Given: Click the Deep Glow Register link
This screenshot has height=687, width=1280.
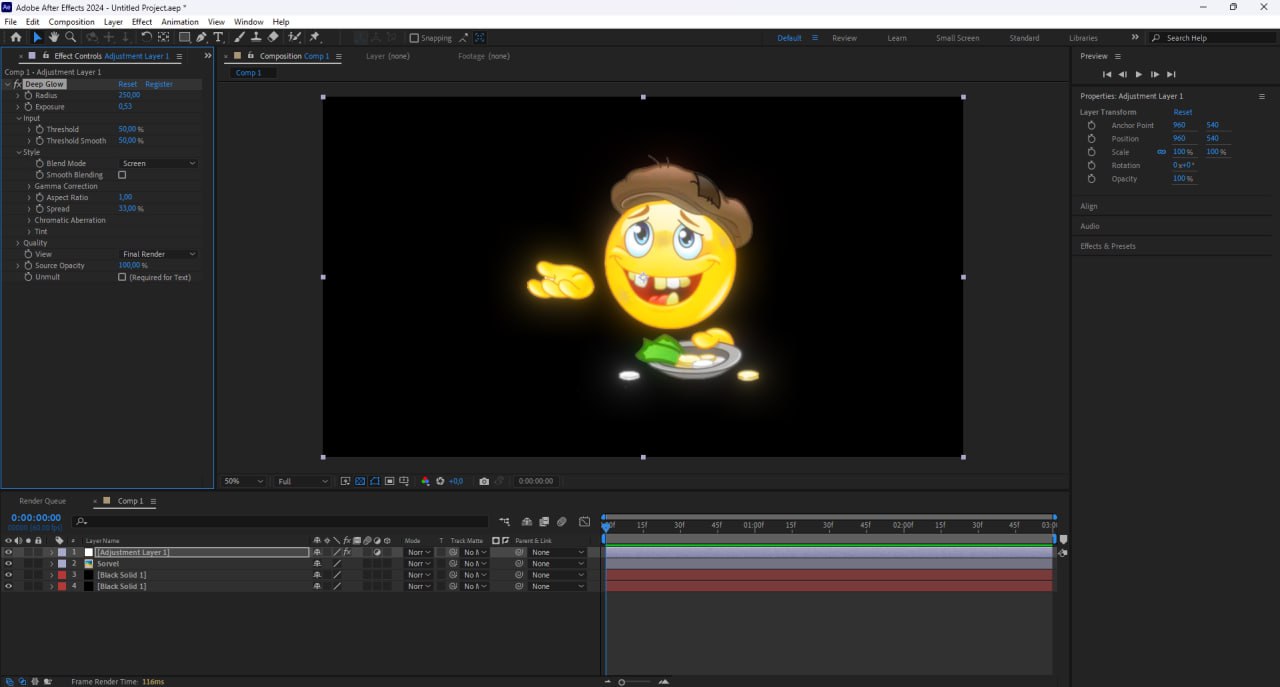Looking at the screenshot, I should pos(159,84).
